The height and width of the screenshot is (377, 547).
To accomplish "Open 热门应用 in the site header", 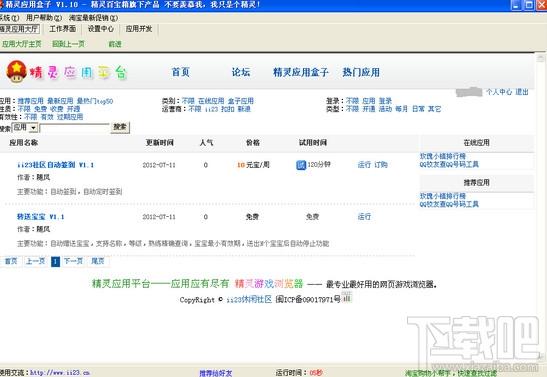I will (x=361, y=72).
